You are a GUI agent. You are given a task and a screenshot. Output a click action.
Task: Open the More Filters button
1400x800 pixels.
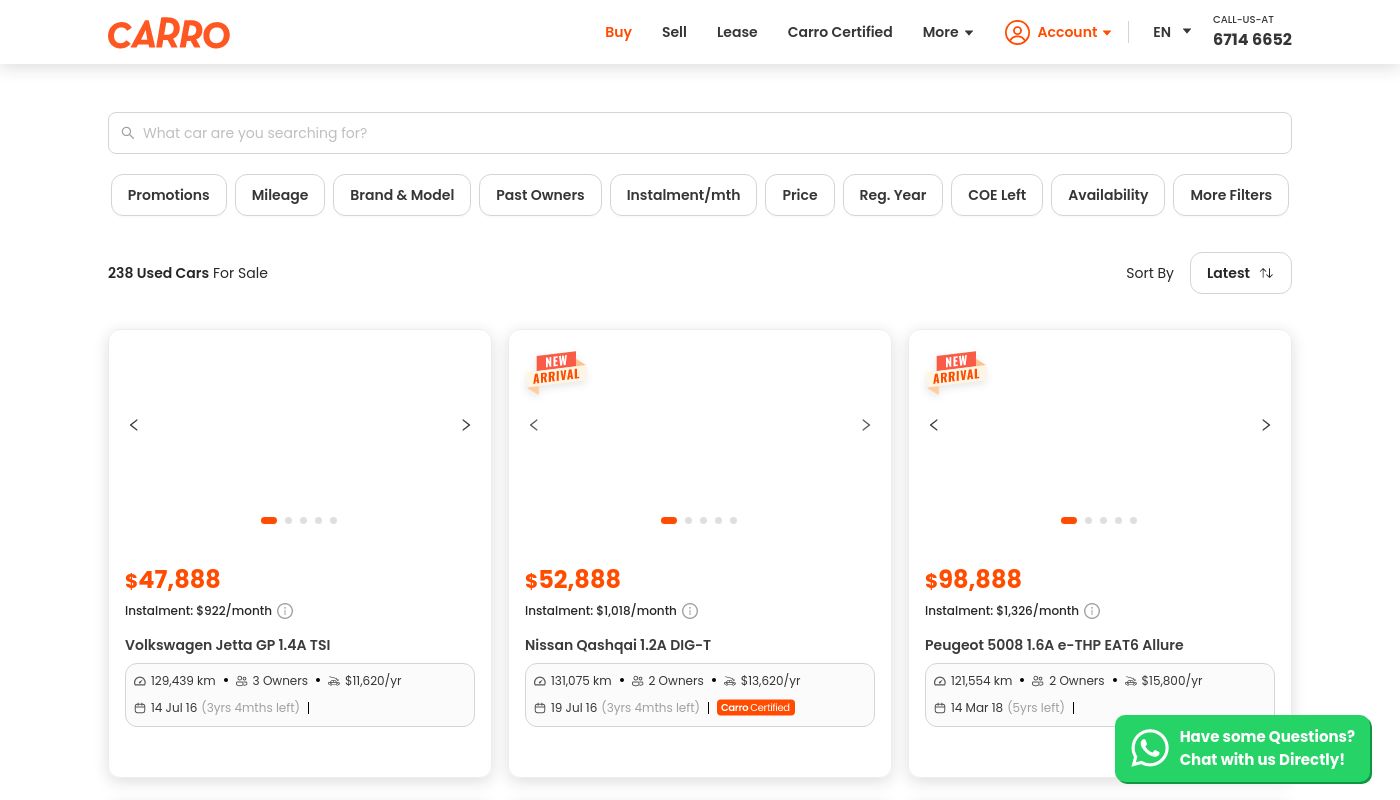pos(1231,195)
